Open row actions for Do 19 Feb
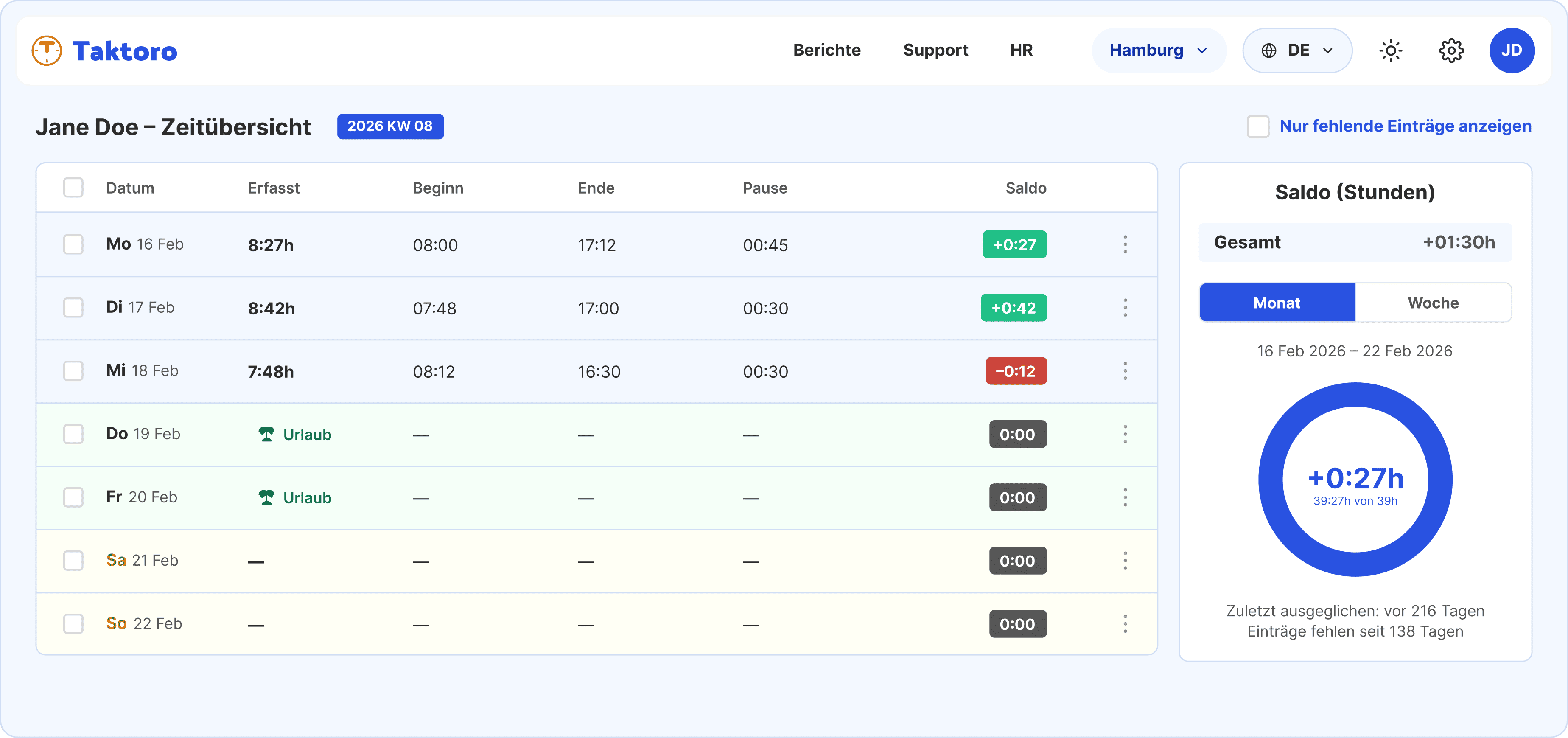This screenshot has height=738, width=1568. point(1125,434)
